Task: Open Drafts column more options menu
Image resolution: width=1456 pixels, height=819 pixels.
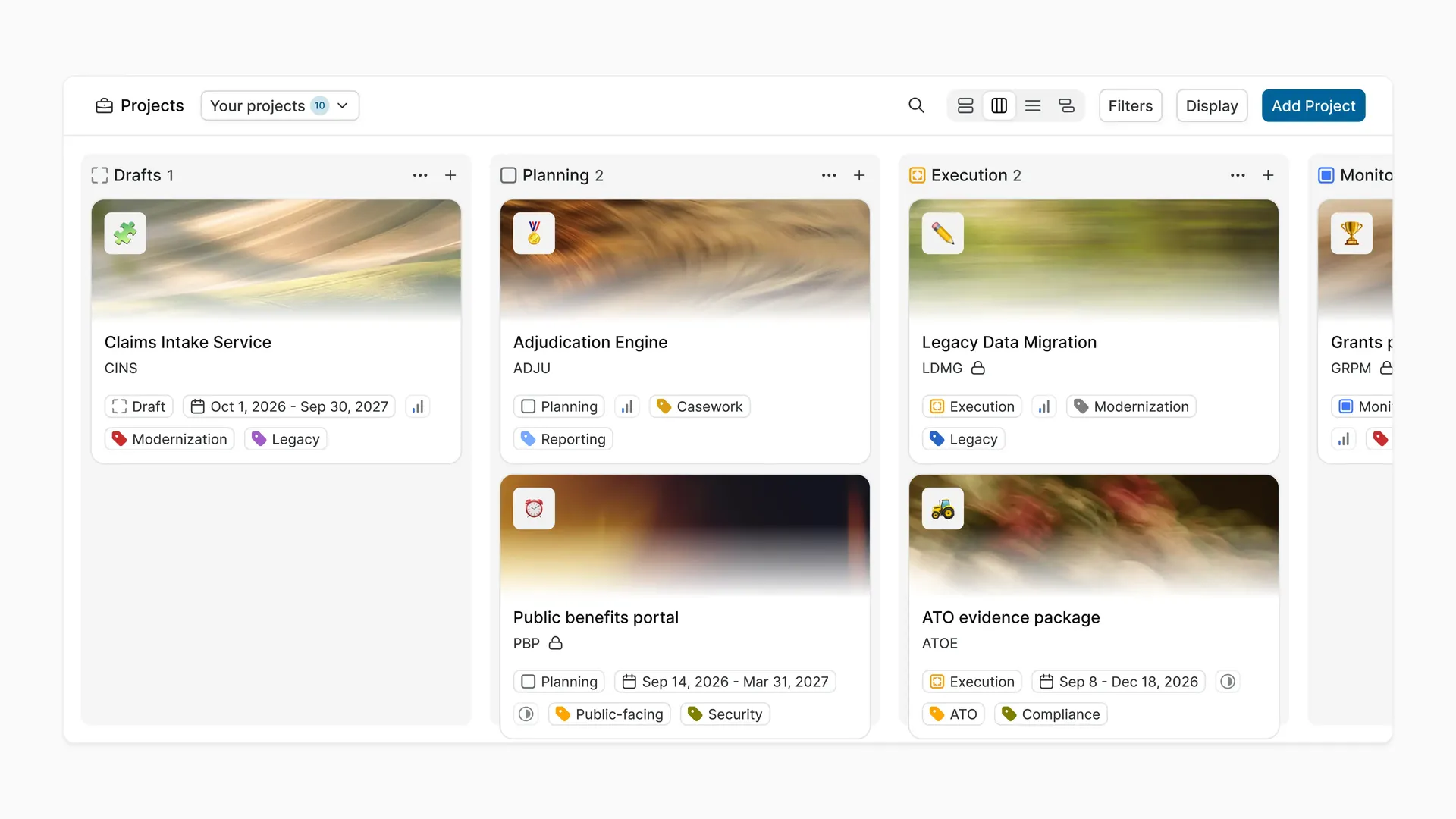Action: [420, 175]
